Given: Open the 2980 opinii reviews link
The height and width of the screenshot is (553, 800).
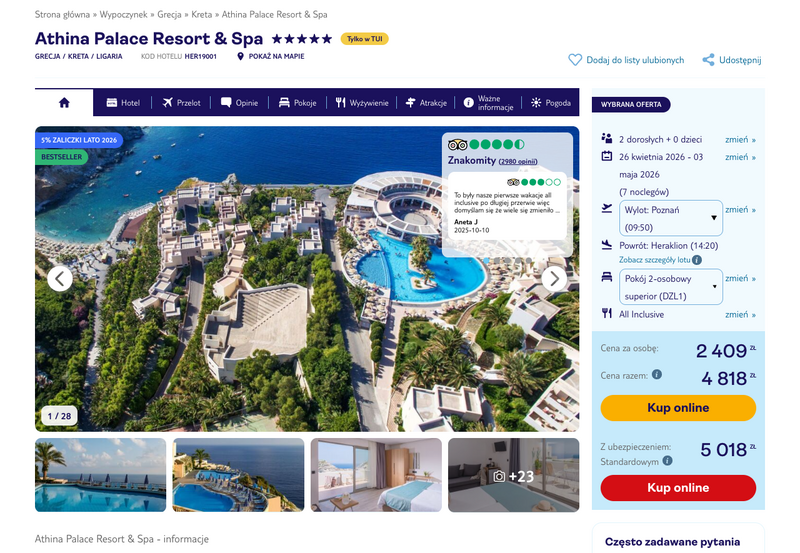Looking at the screenshot, I should pos(518,161).
